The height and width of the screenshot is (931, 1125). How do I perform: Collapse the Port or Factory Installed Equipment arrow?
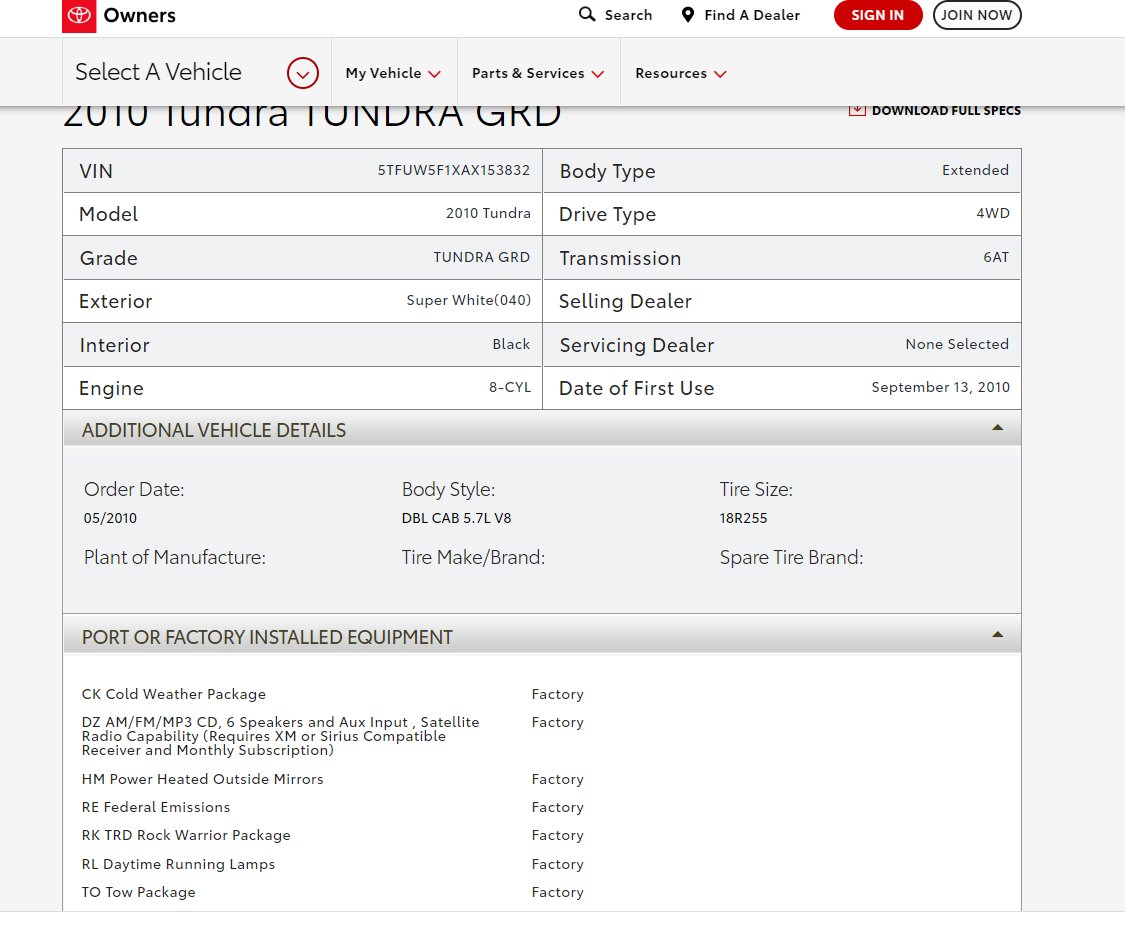(997, 635)
